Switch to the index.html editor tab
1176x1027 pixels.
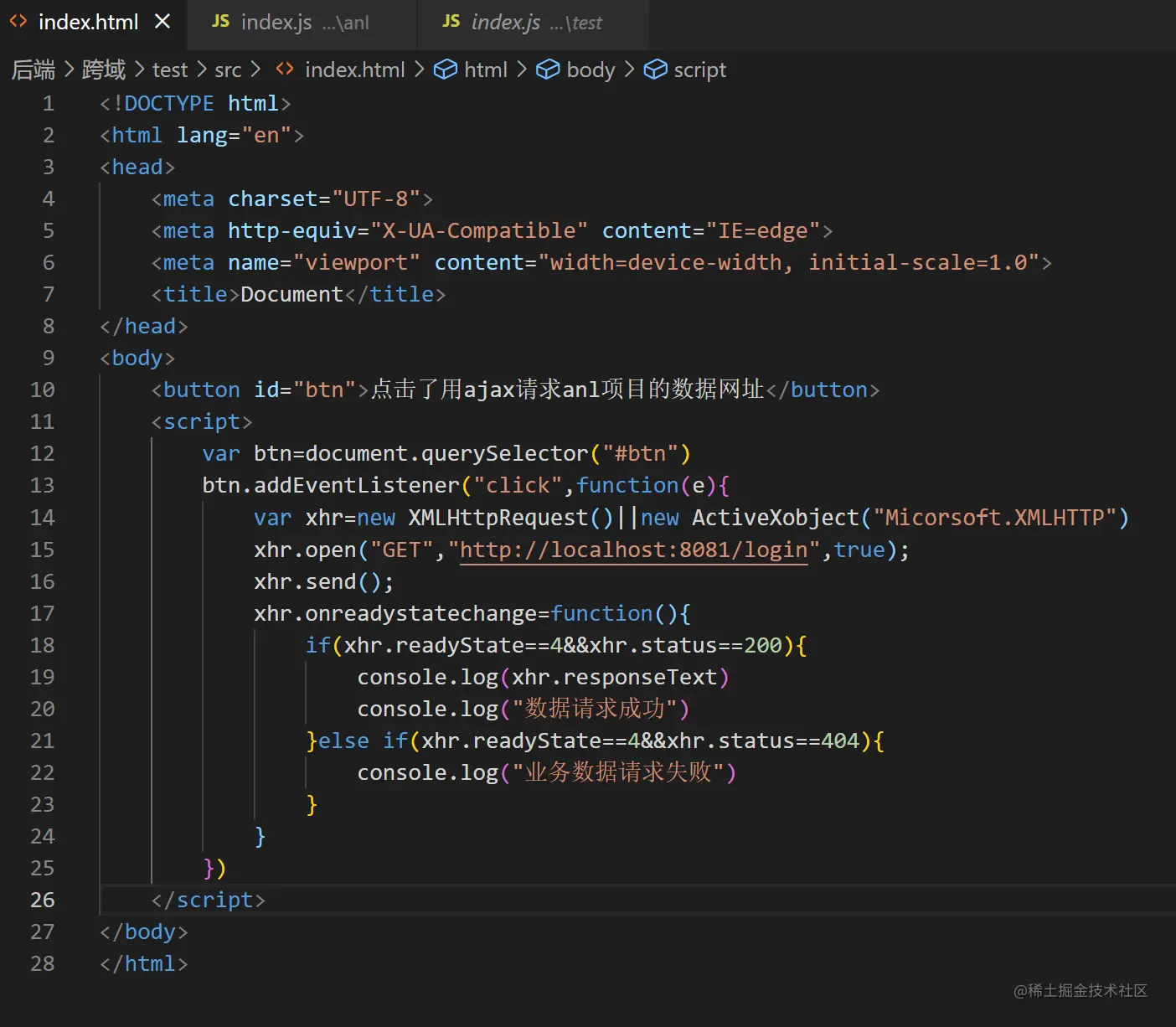coord(88,22)
